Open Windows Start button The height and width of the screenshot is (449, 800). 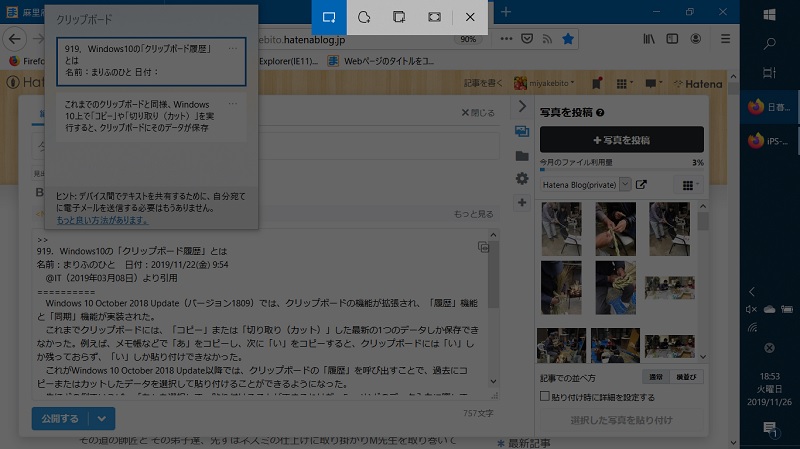tap(769, 15)
